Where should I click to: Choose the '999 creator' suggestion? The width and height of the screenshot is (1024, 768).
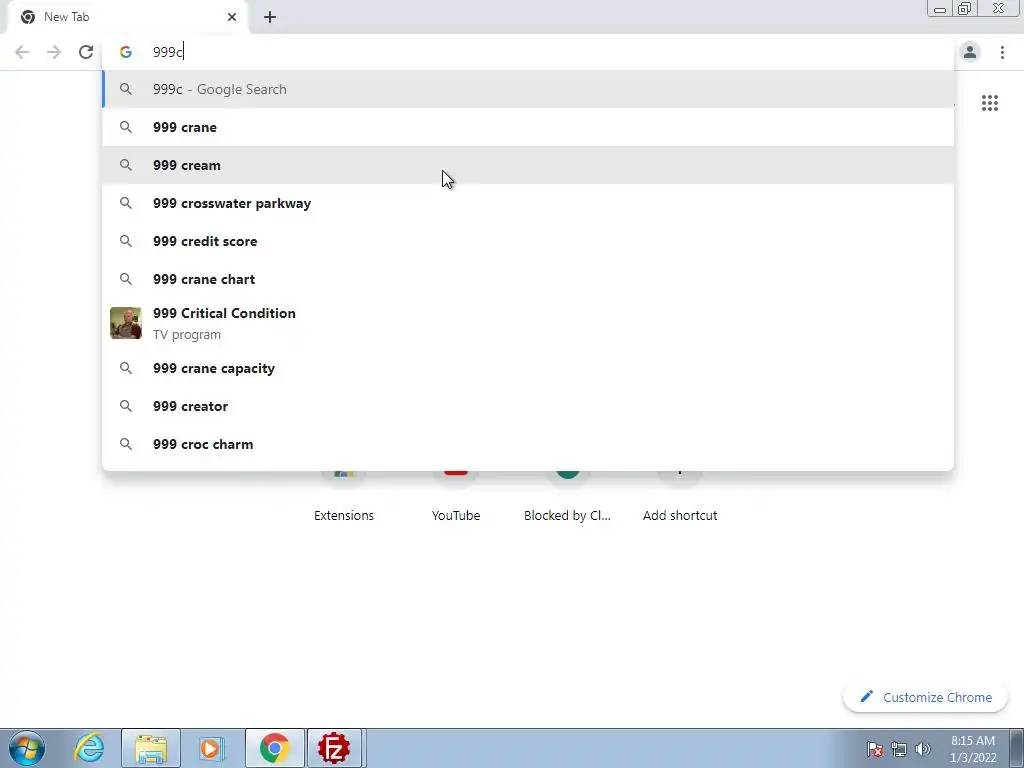pos(528,406)
